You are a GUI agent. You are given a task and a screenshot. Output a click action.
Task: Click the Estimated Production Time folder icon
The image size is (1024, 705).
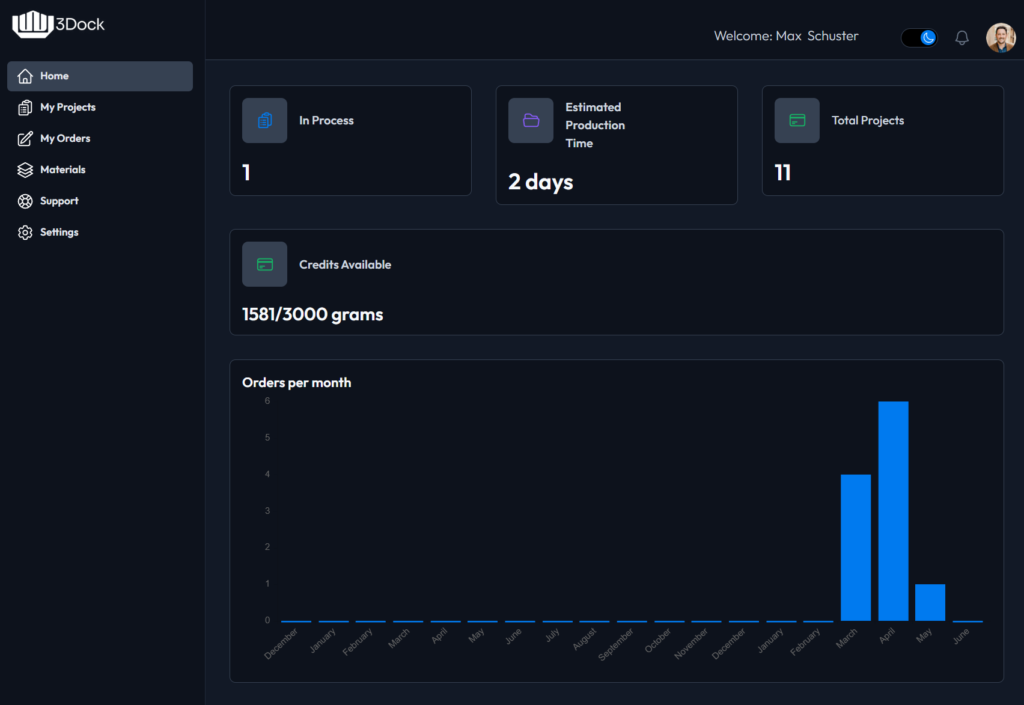531,120
